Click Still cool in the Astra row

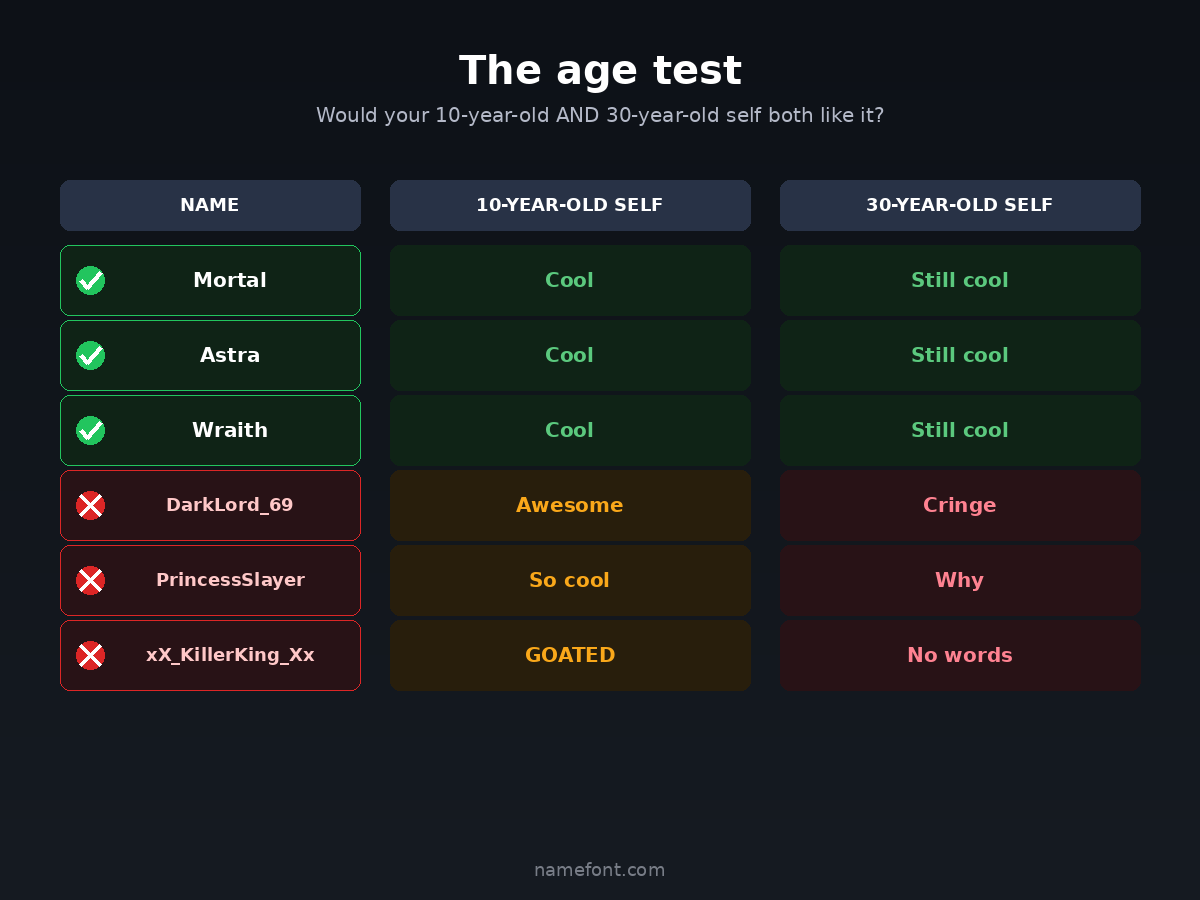(x=960, y=356)
